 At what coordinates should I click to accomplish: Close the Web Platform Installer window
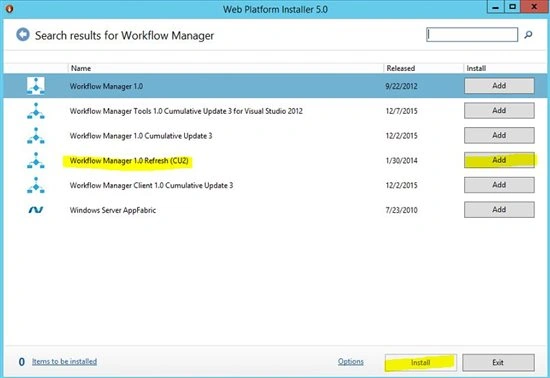coord(534,7)
